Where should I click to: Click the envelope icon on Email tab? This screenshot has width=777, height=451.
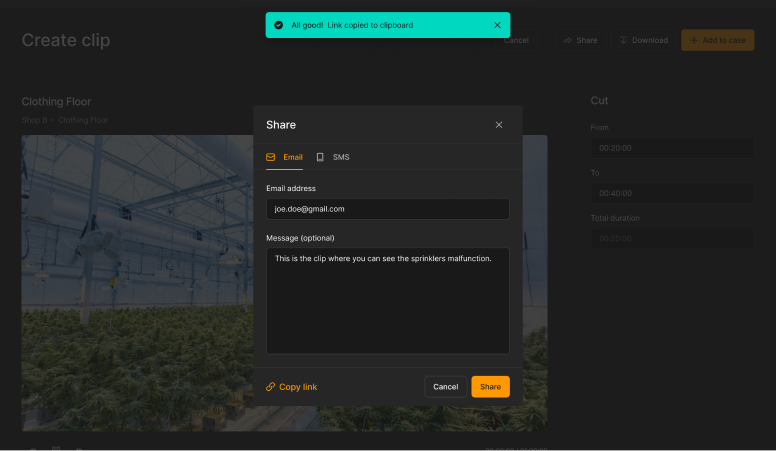pos(271,157)
